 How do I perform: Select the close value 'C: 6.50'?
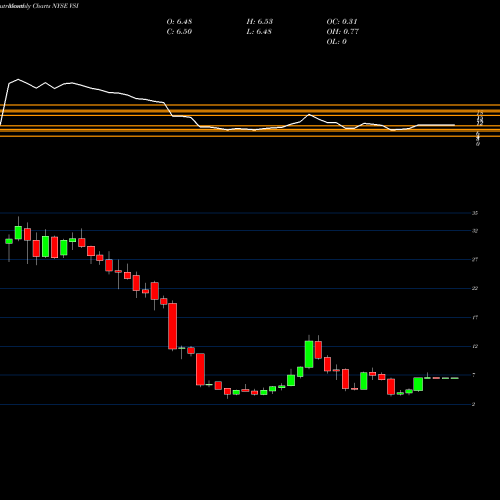179,32
